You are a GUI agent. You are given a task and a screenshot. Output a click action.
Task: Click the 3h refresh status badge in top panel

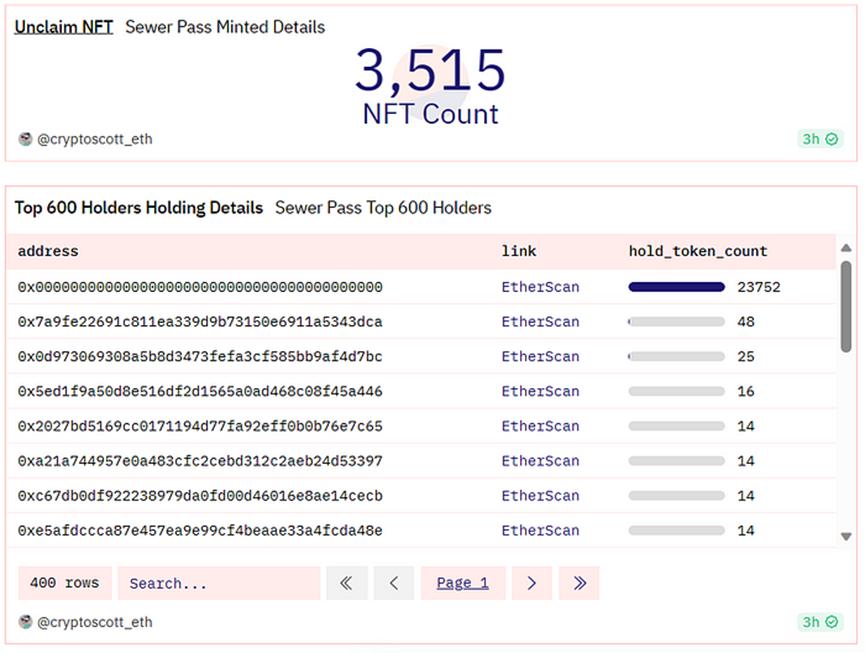(x=820, y=139)
